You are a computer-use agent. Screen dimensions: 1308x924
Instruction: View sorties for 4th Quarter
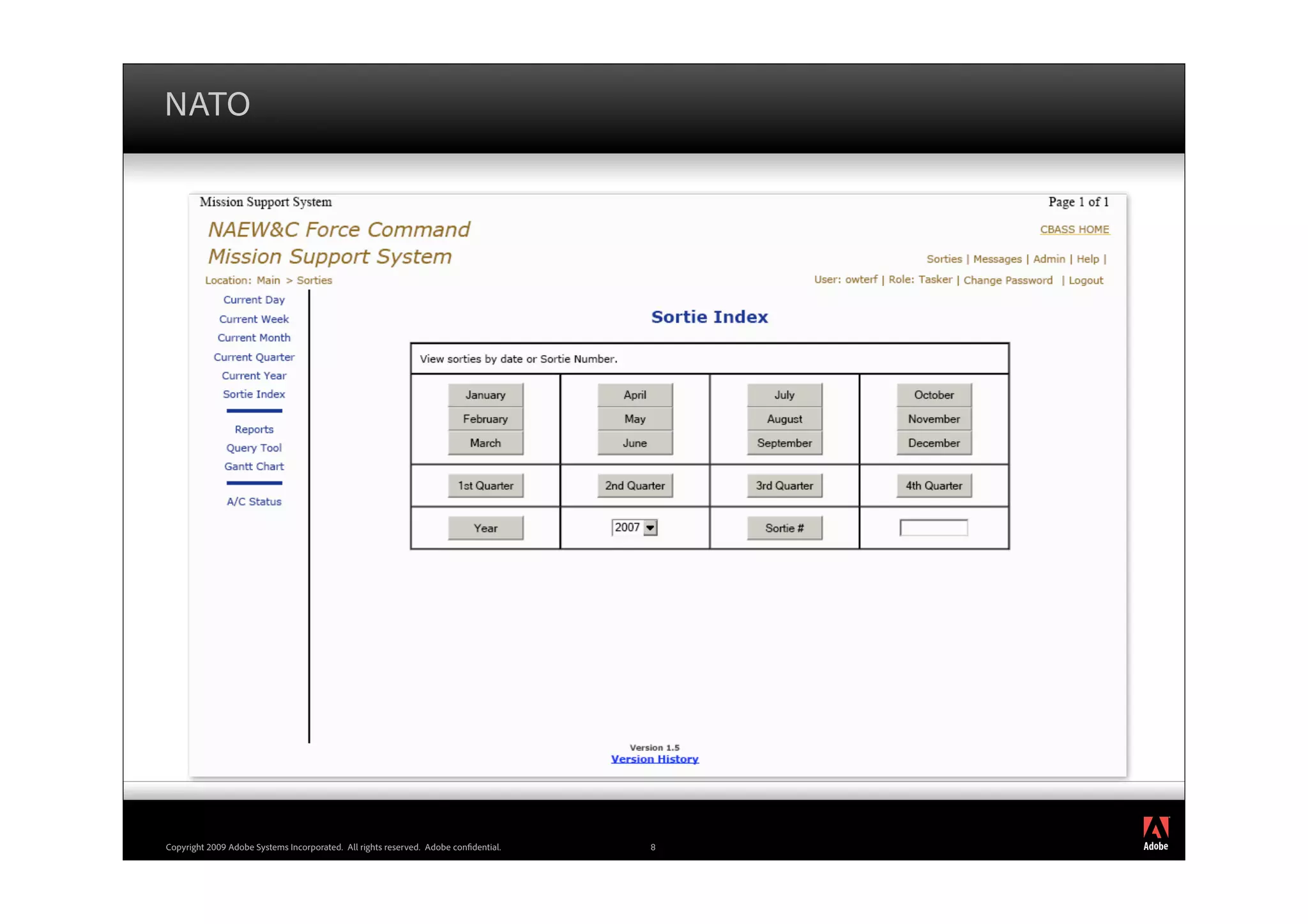934,485
